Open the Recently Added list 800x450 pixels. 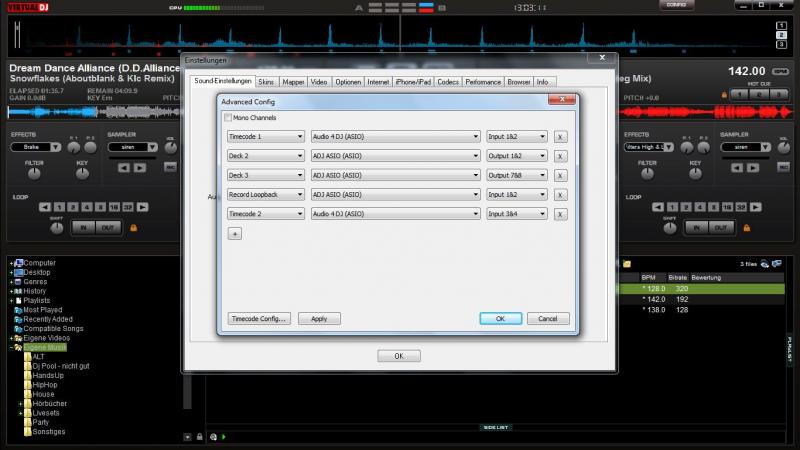48,319
